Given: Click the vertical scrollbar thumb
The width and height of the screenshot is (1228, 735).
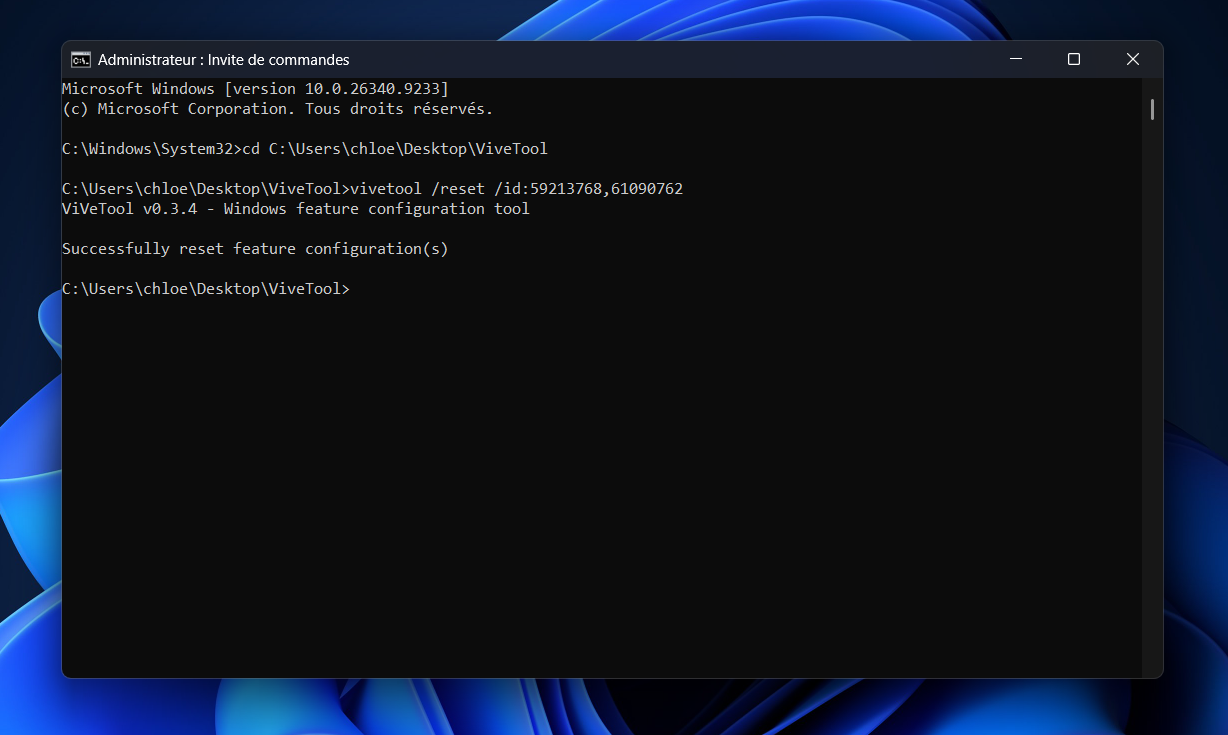Looking at the screenshot, I should click(x=1152, y=109).
